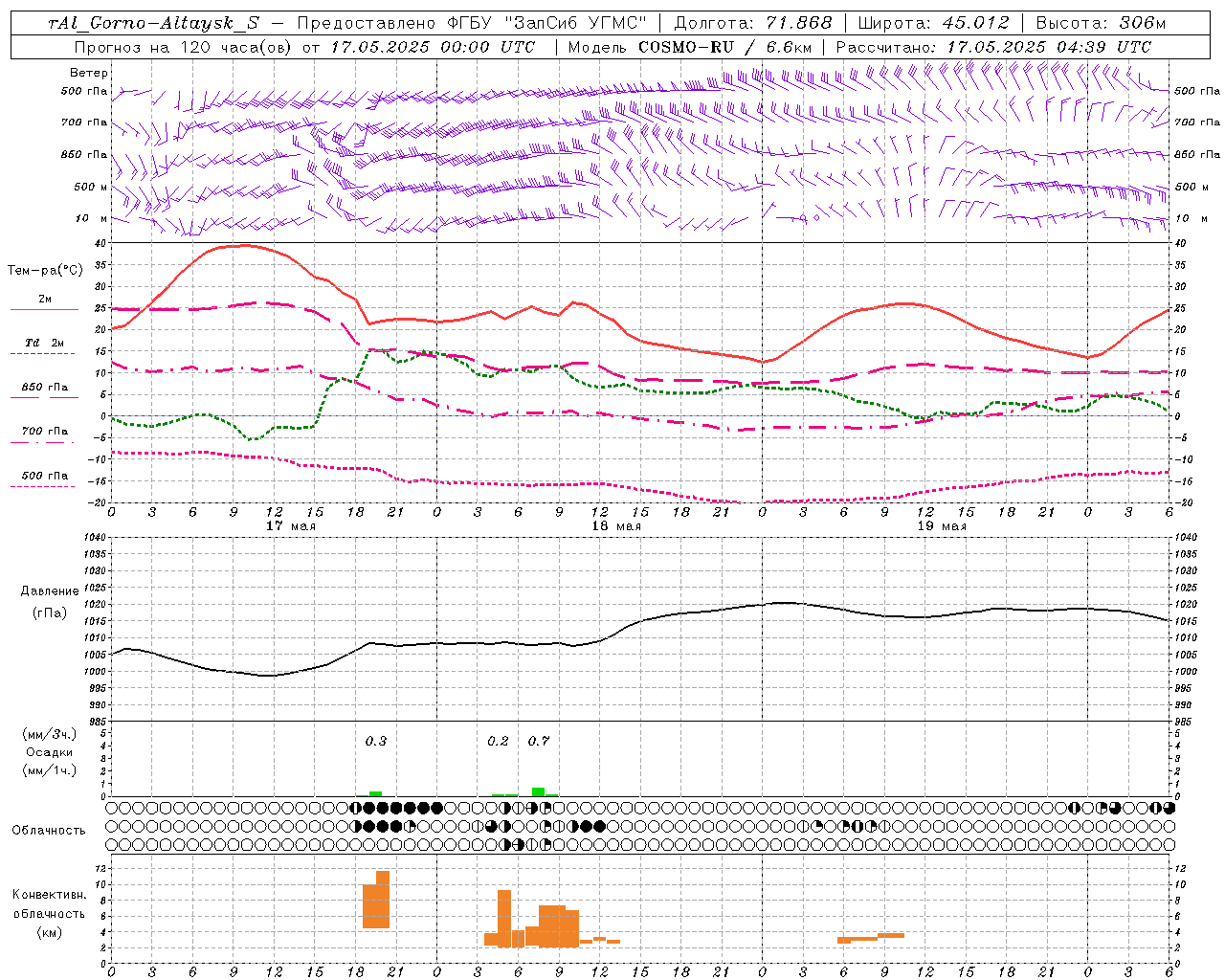Viewport: 1225px width, 980px height.
Task: Click solid red line under 2м legend
Action: pos(44,310)
